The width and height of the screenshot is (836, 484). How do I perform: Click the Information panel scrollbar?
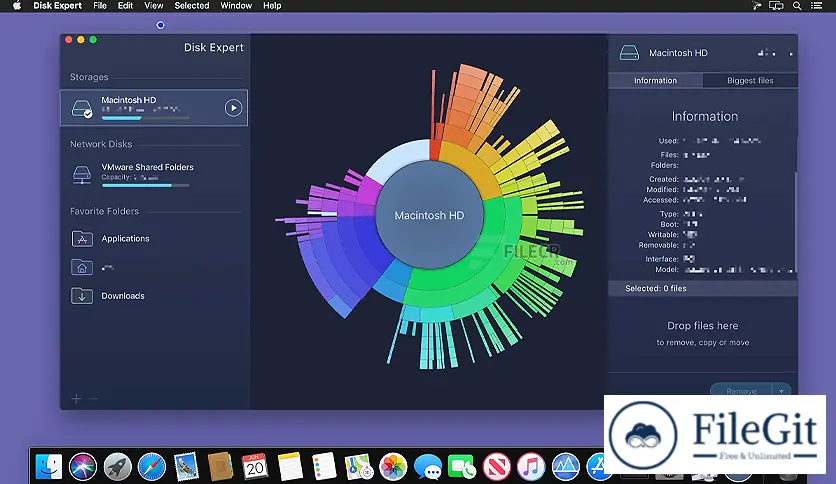(795, 221)
